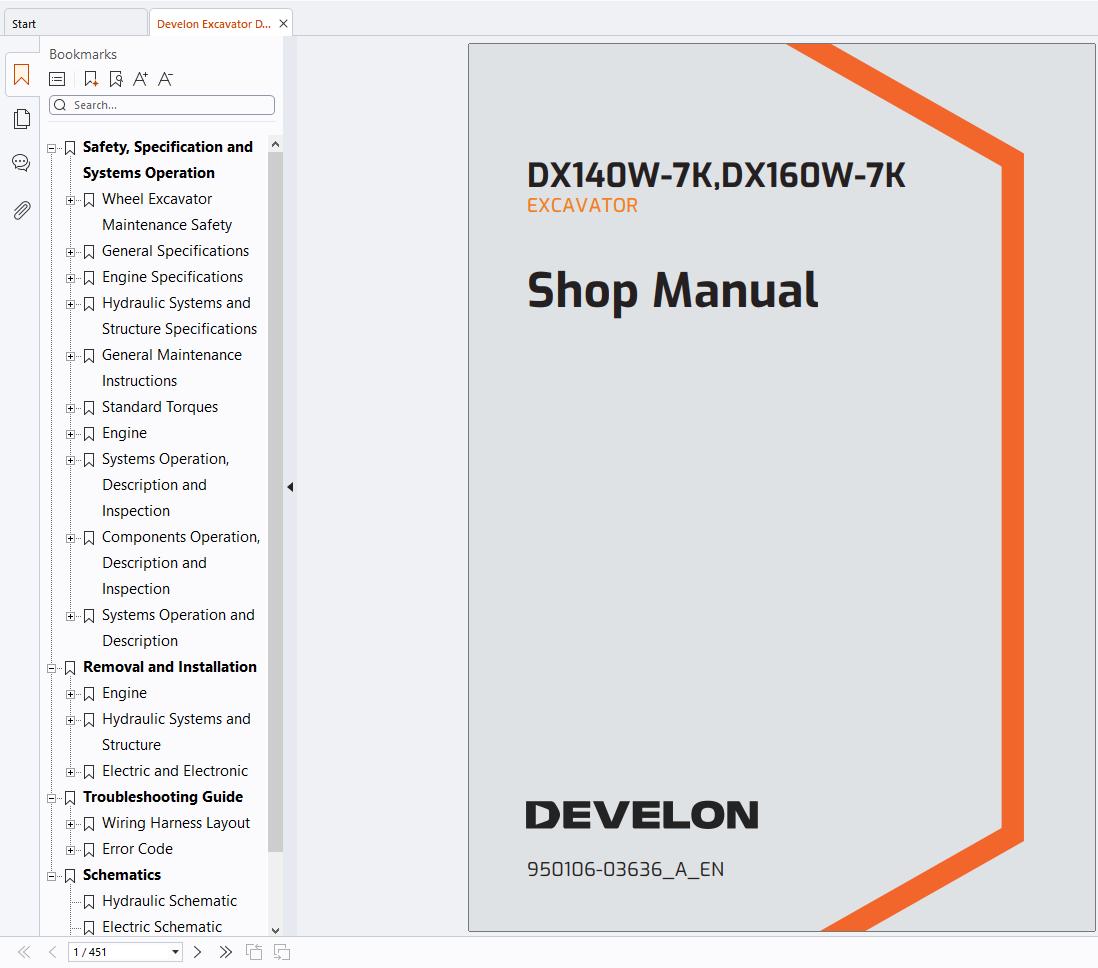Screen dimensions: 1098x968
Task: Increase bookmark font size icon
Action: click(141, 79)
